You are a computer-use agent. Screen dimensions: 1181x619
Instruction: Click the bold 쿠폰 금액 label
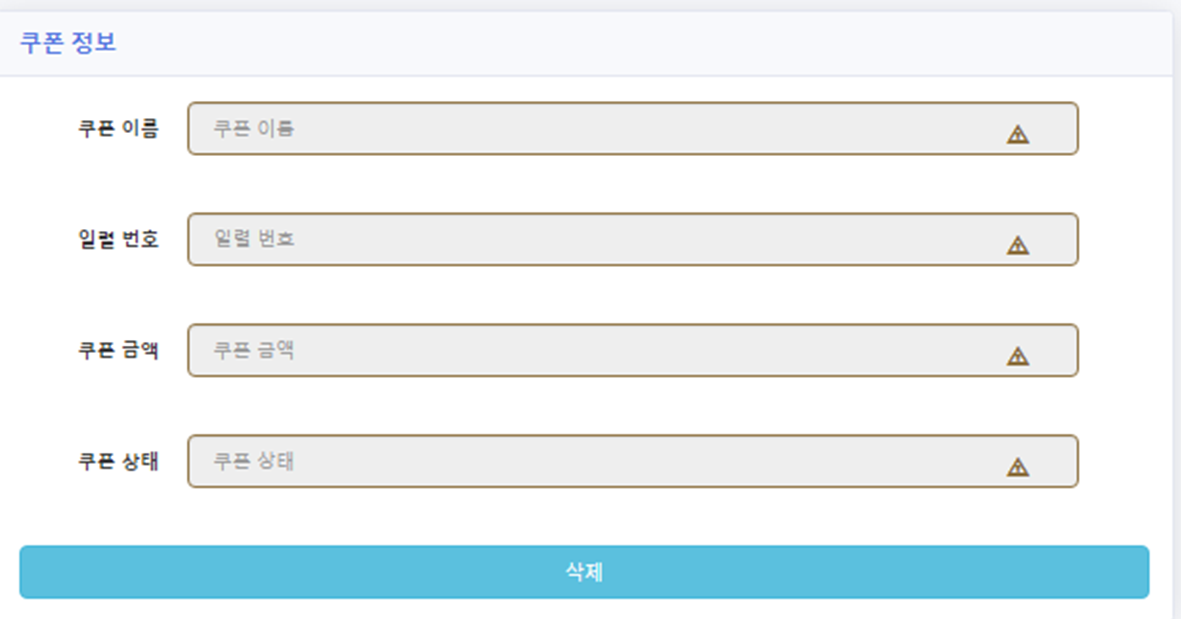pos(118,350)
